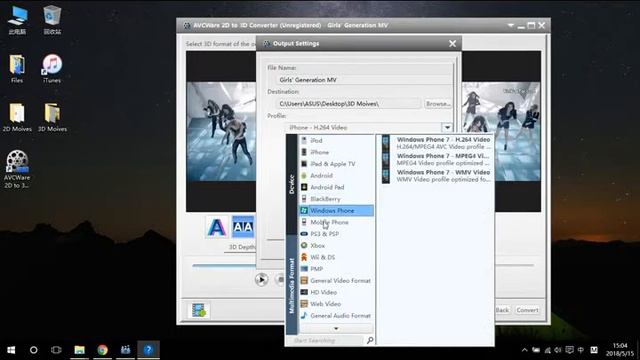Open Google Chrome from taskbar
This screenshot has height=360, width=640.
tap(102, 350)
